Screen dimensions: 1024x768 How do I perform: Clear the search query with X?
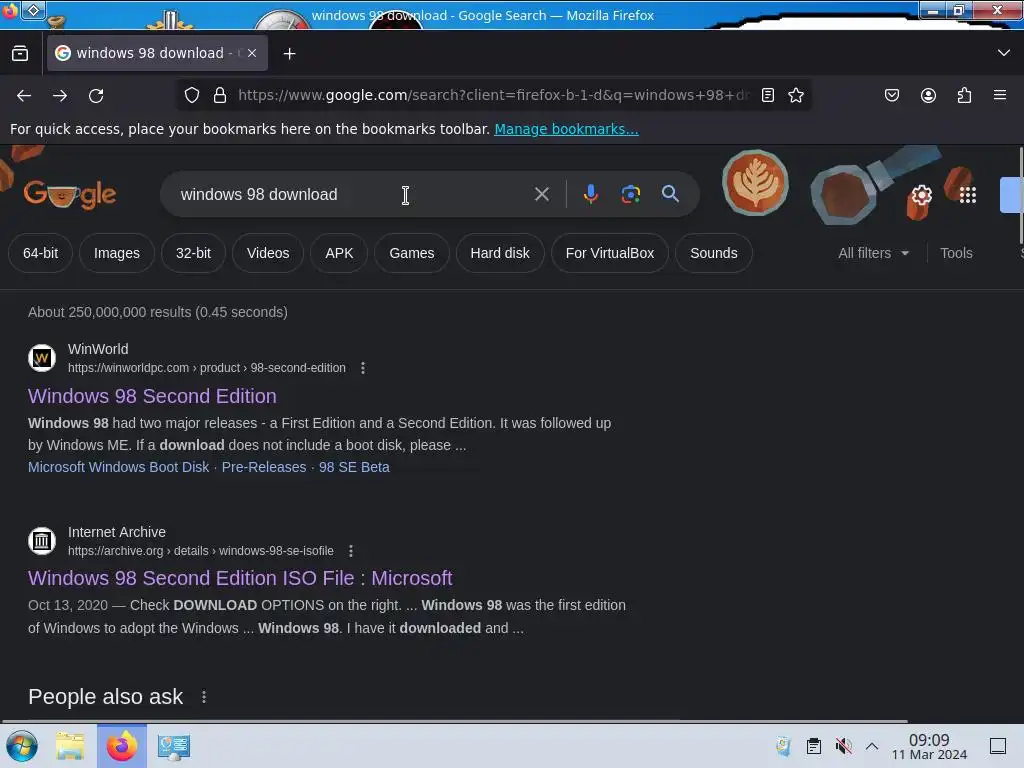(541, 194)
